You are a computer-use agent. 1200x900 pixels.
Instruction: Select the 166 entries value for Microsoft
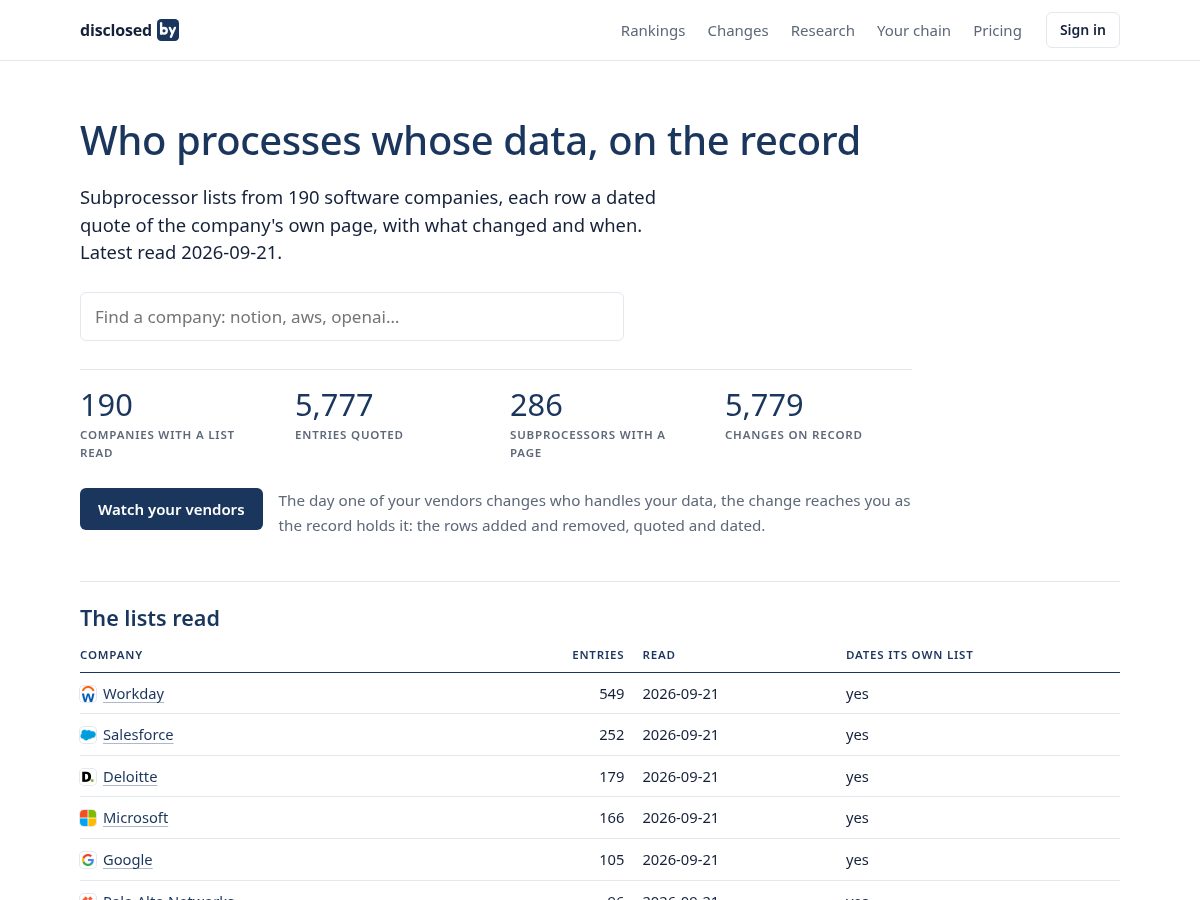[x=611, y=818]
